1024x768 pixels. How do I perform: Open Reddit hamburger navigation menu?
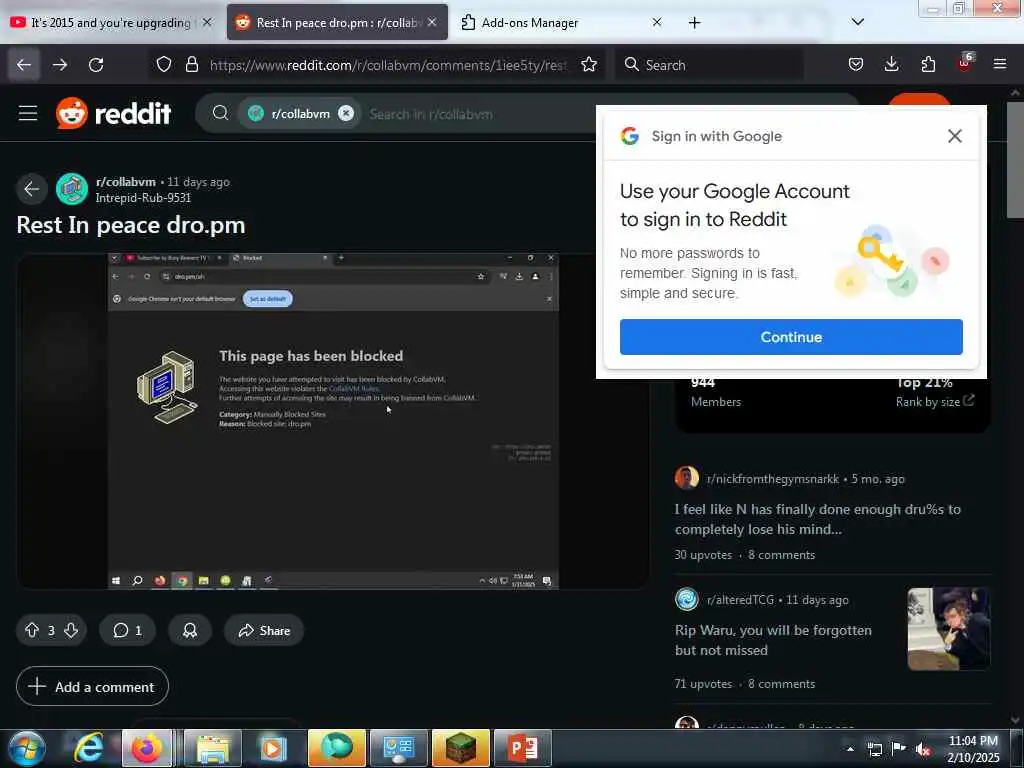[28, 113]
